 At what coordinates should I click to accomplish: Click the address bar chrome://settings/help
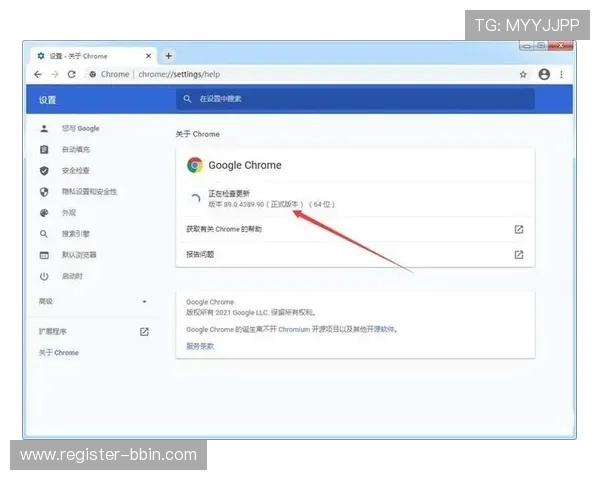(x=179, y=74)
